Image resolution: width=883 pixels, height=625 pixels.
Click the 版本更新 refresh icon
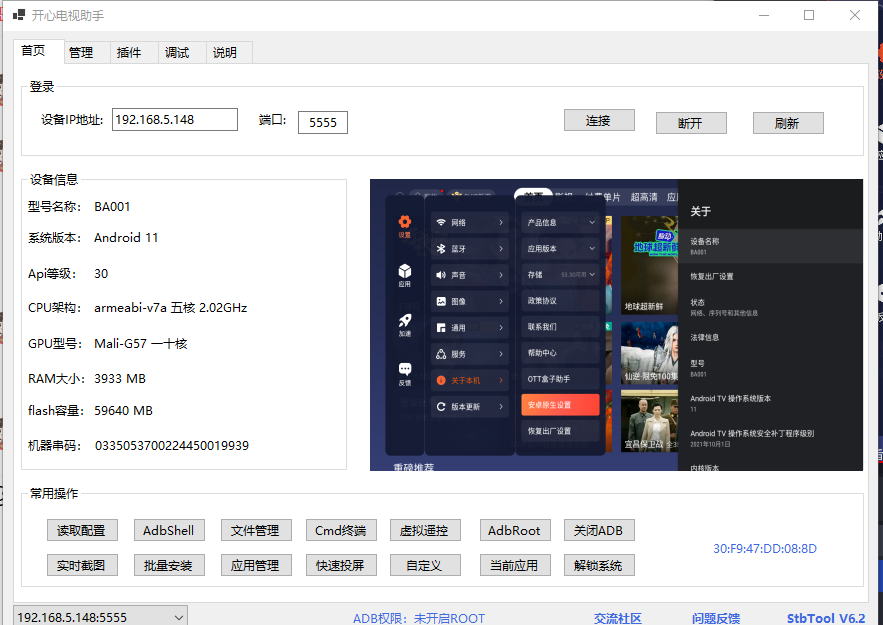pos(441,407)
